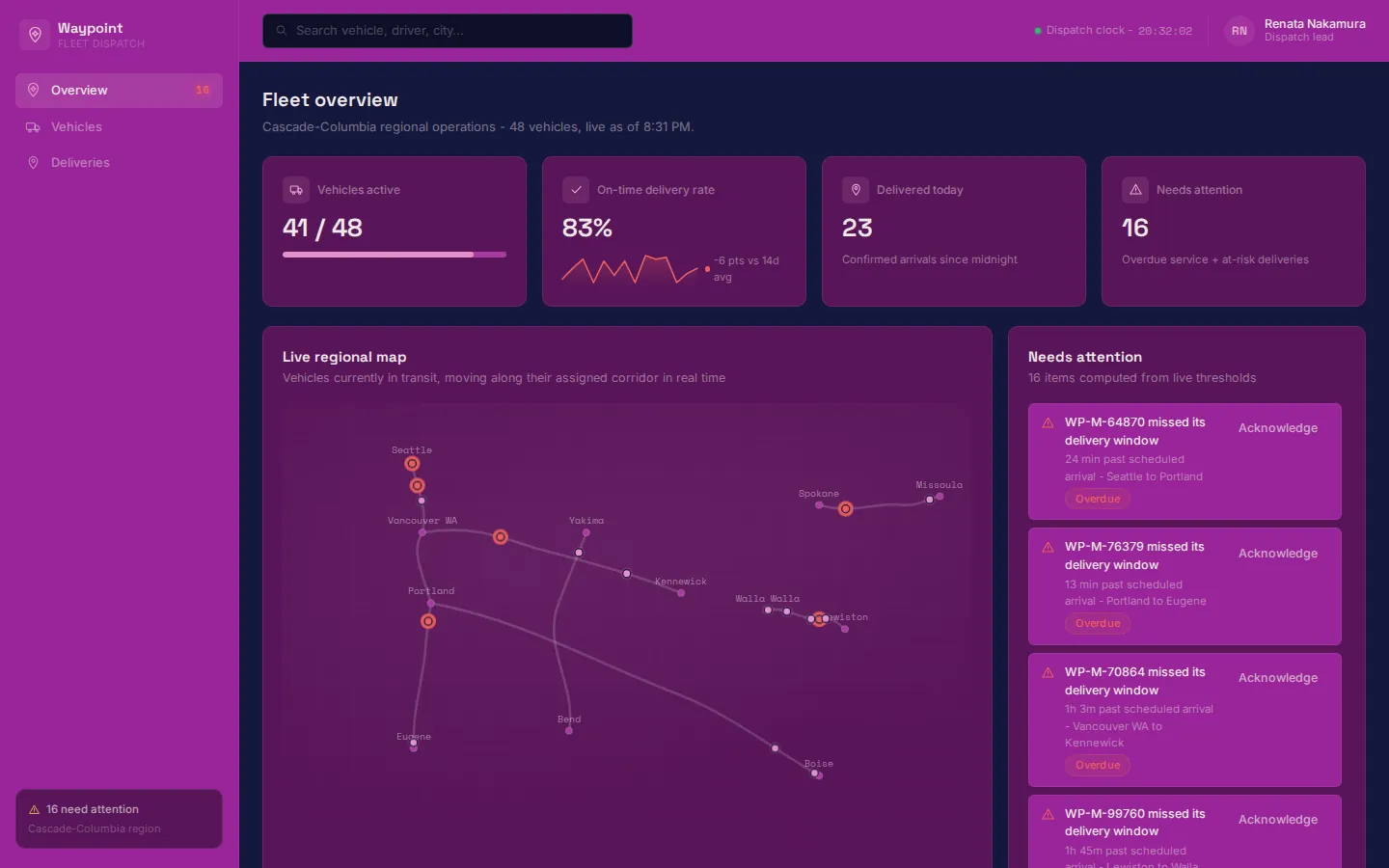
Task: Acknowledge the WP-M-64870 alert
Action: tap(1278, 428)
